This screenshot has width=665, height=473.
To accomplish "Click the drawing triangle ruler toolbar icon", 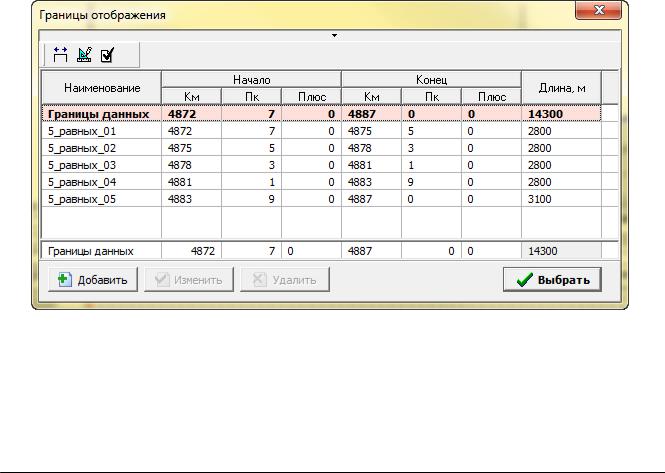I will (x=84, y=55).
